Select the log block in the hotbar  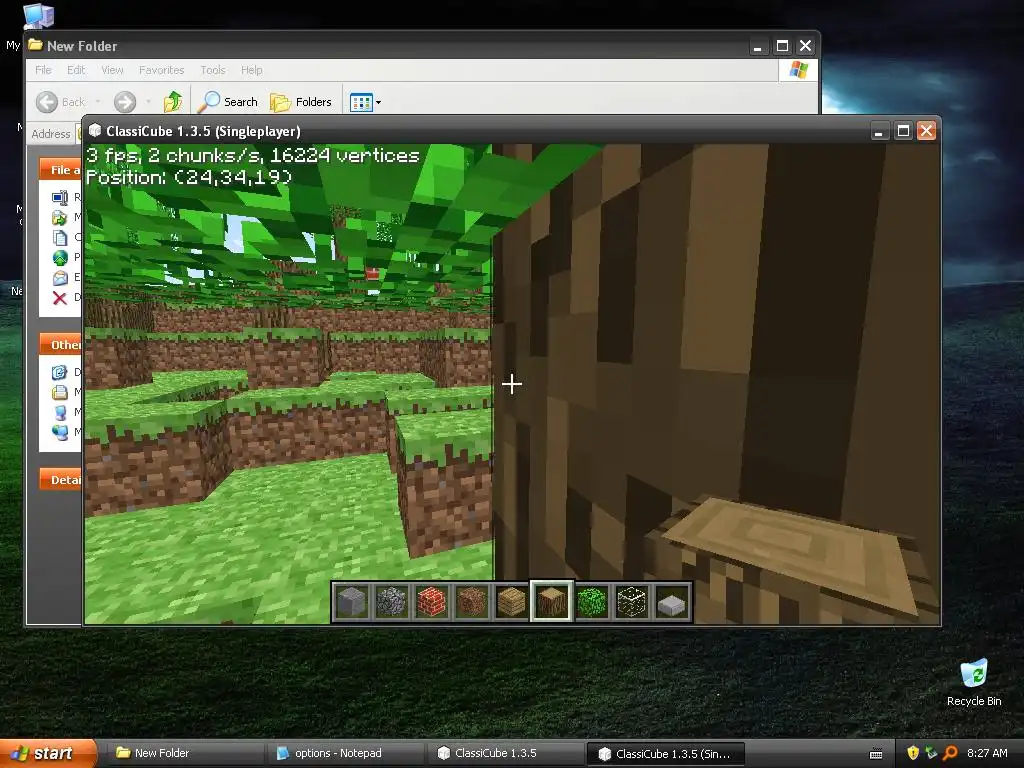pos(552,601)
